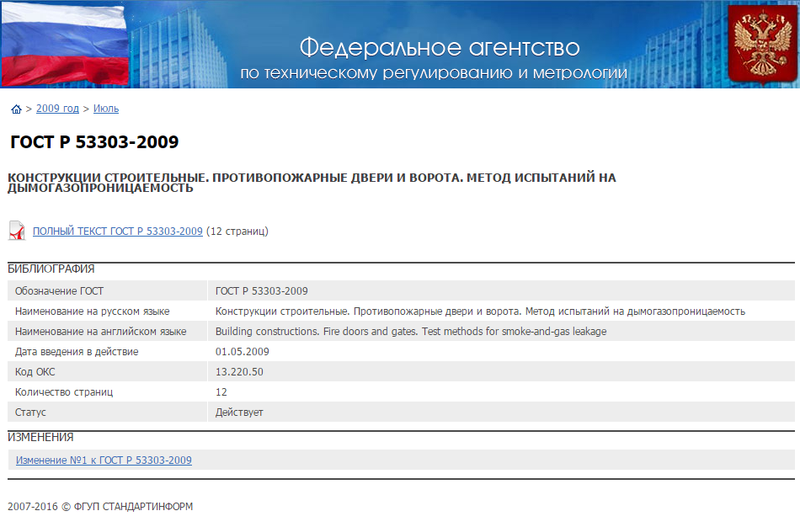Open the PDF document icon

coord(17,231)
